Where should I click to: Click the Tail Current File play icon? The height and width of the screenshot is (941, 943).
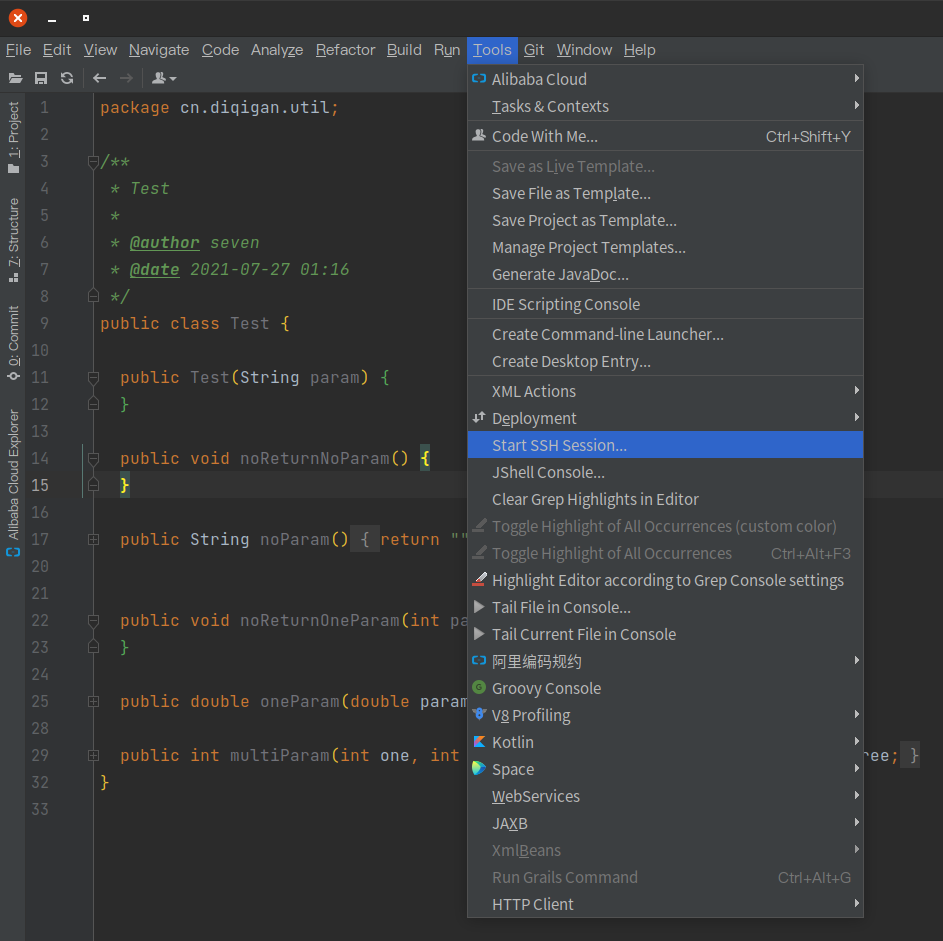tap(479, 634)
